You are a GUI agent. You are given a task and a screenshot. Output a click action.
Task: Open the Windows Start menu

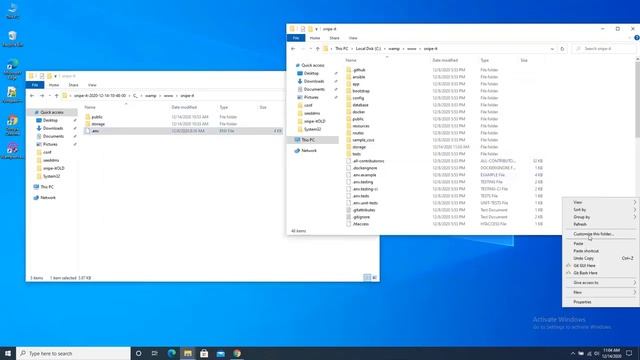click(x=8, y=353)
